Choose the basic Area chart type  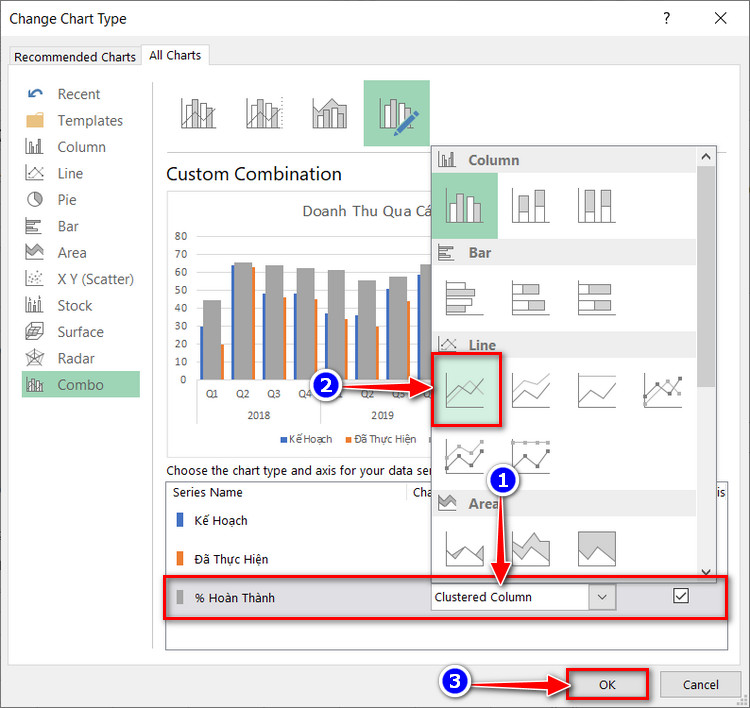tap(464, 549)
